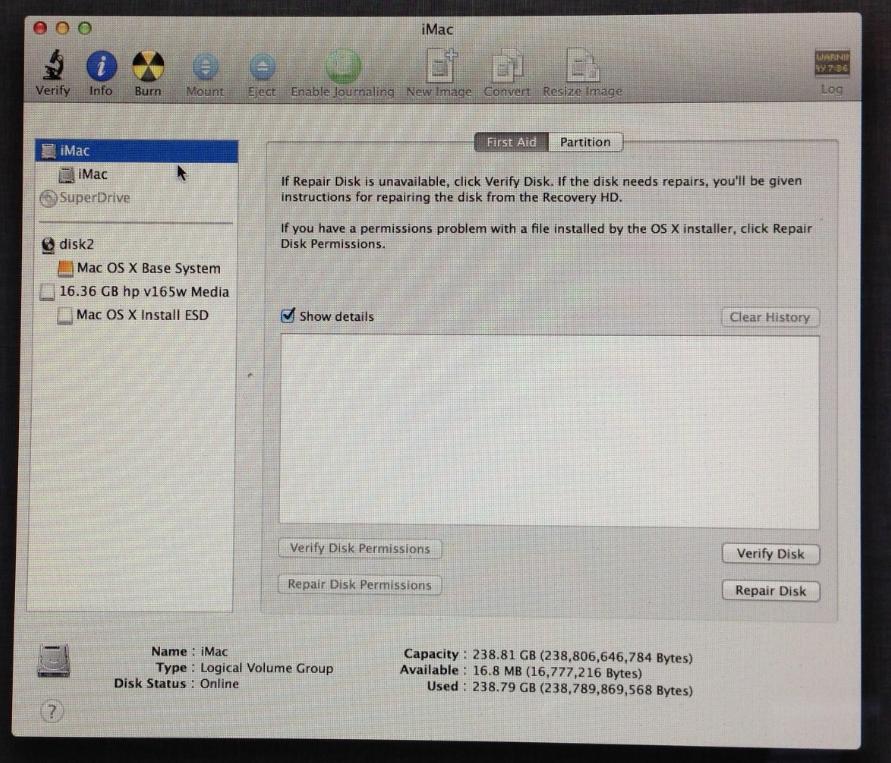Select SuperDrive in the sidebar
This screenshot has width=891, height=763.
pyautogui.click(x=136, y=198)
